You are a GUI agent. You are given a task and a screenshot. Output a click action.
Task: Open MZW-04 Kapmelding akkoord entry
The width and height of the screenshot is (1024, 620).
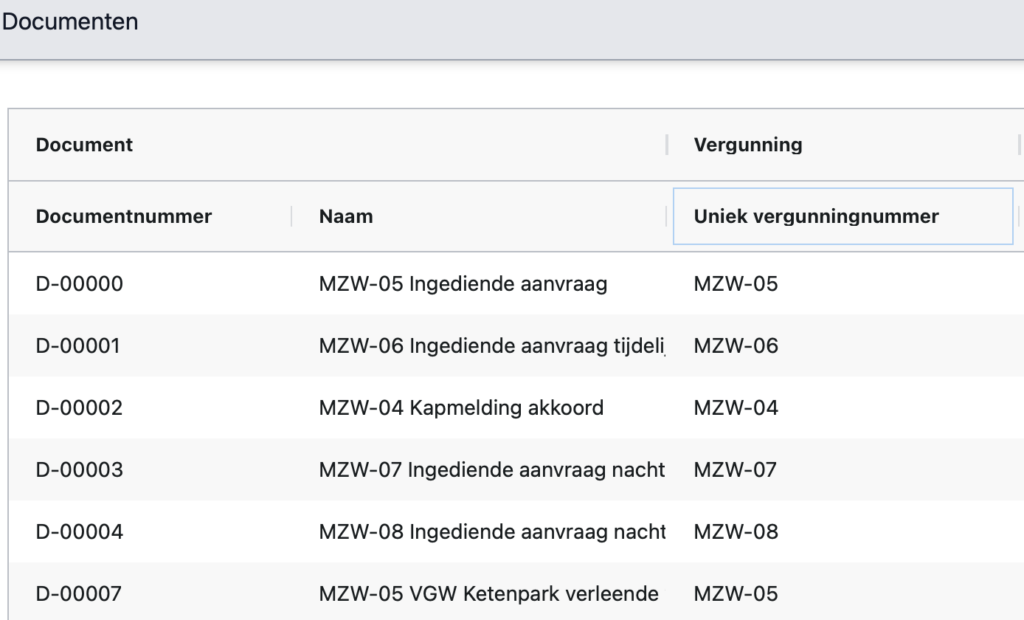[x=461, y=408]
